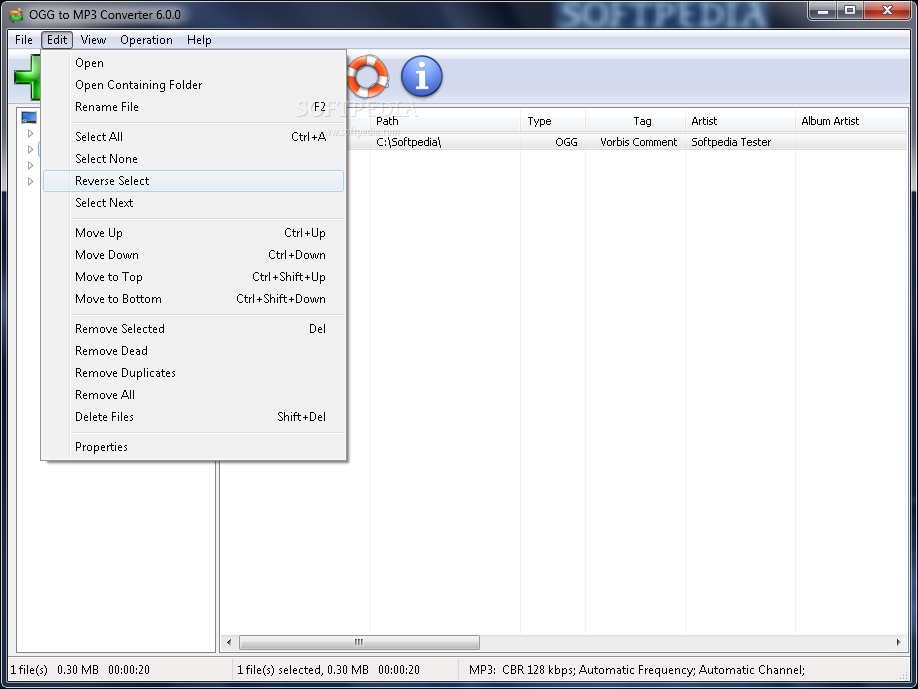Open Properties from Edit menu
Viewport: 918px width, 689px height.
[x=193, y=447]
